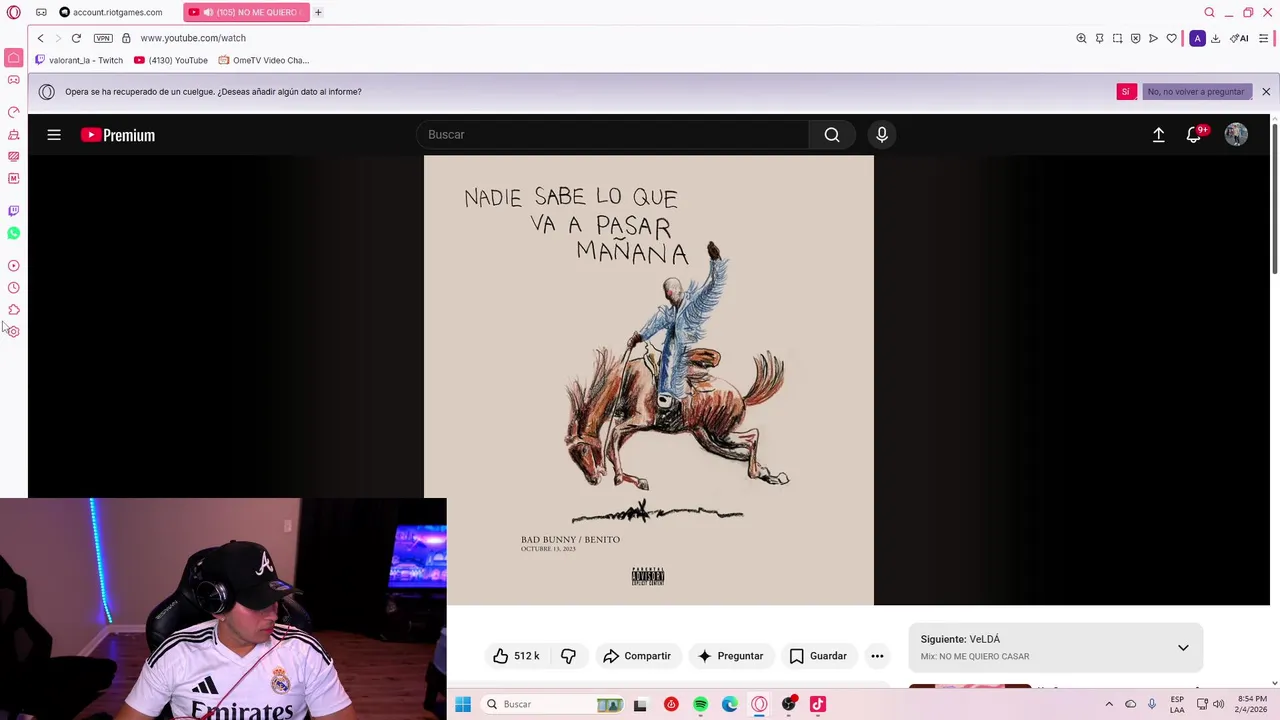Bookmark page with the heart icon
The height and width of the screenshot is (720, 1280).
point(1171,38)
